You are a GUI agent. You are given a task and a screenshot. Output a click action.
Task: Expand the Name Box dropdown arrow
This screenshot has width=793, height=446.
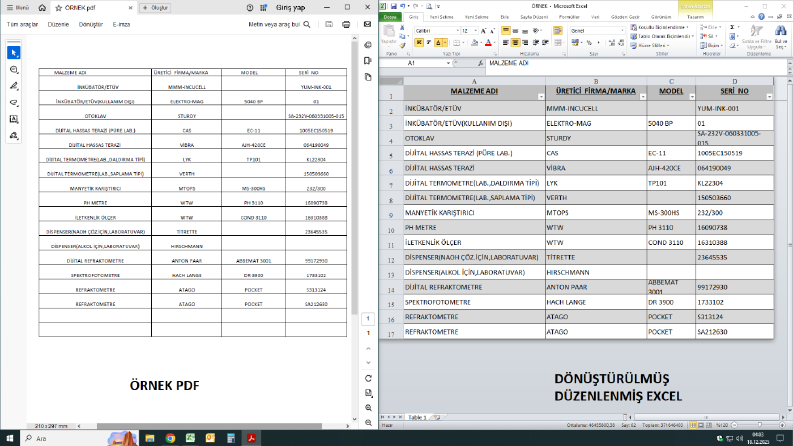[x=448, y=63]
